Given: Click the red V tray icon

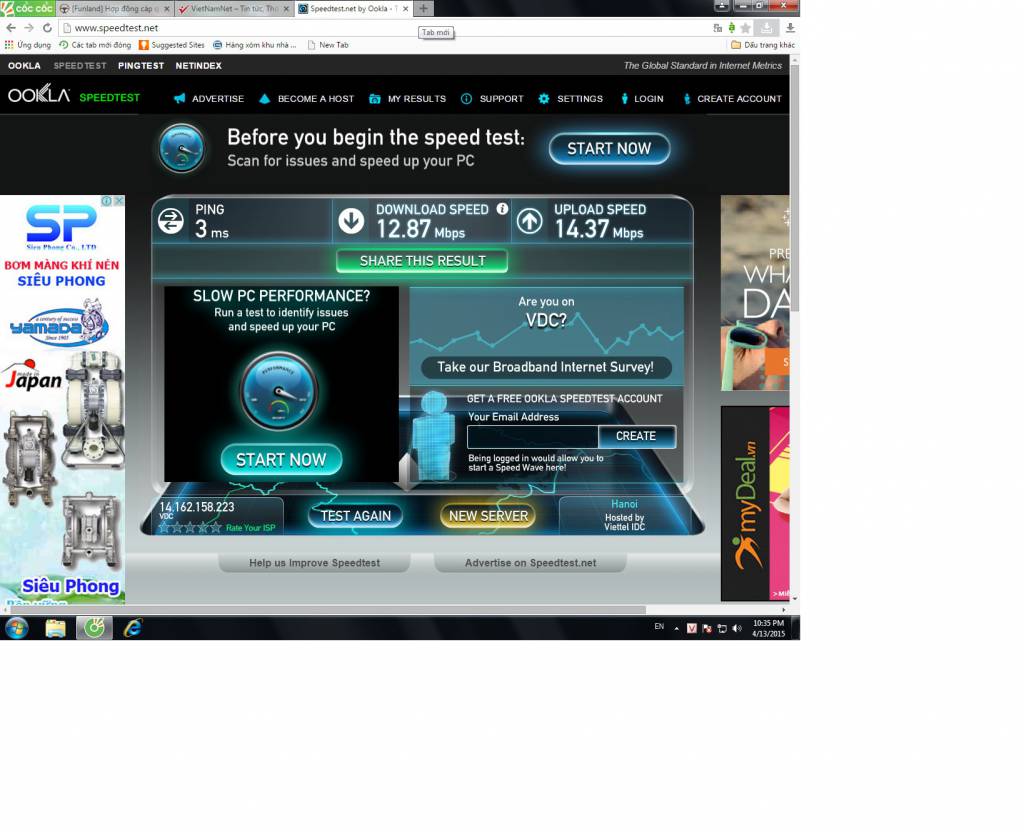Looking at the screenshot, I should [692, 628].
